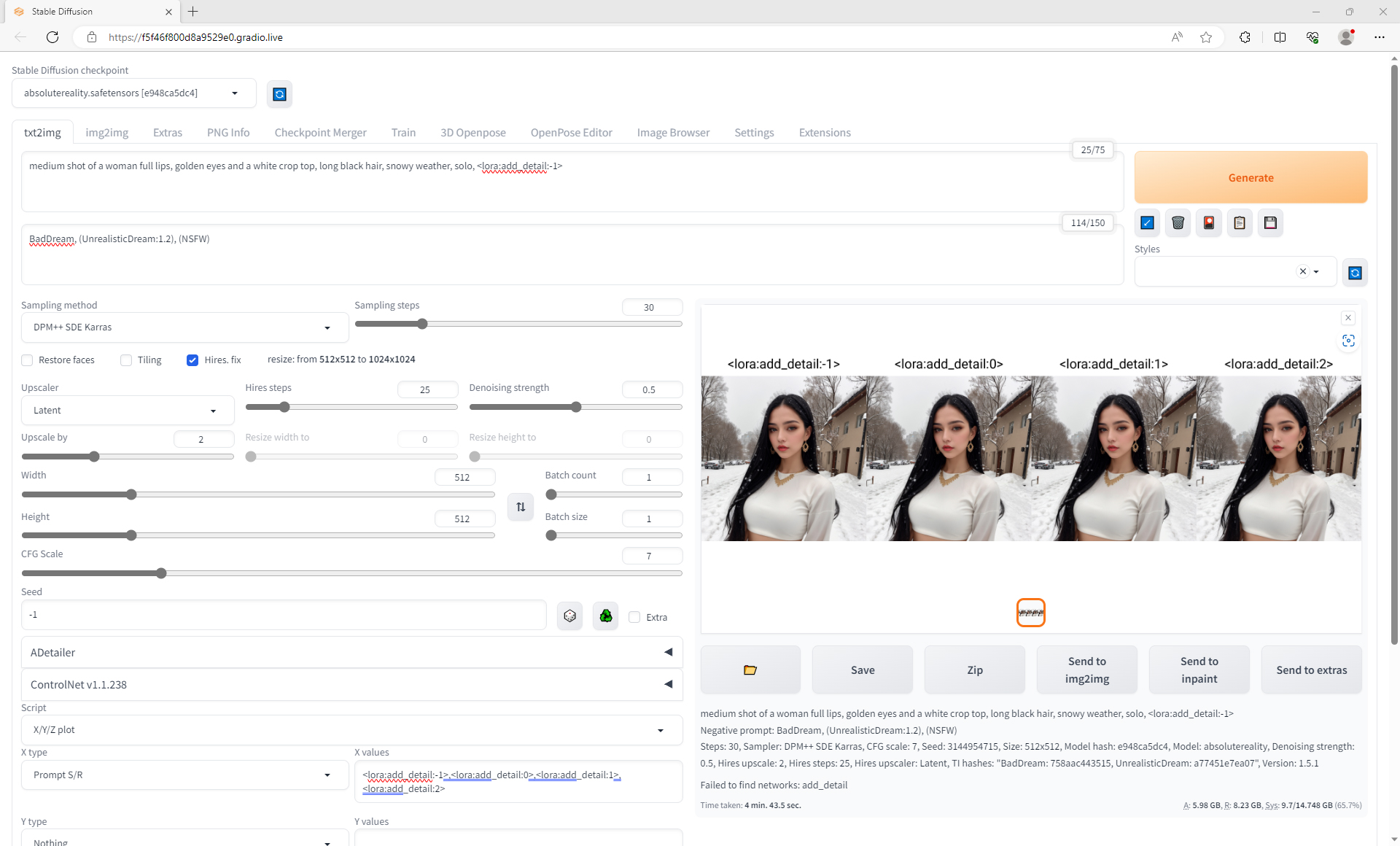
Task: Open output folder with the folder icon
Action: pyautogui.click(x=750, y=670)
